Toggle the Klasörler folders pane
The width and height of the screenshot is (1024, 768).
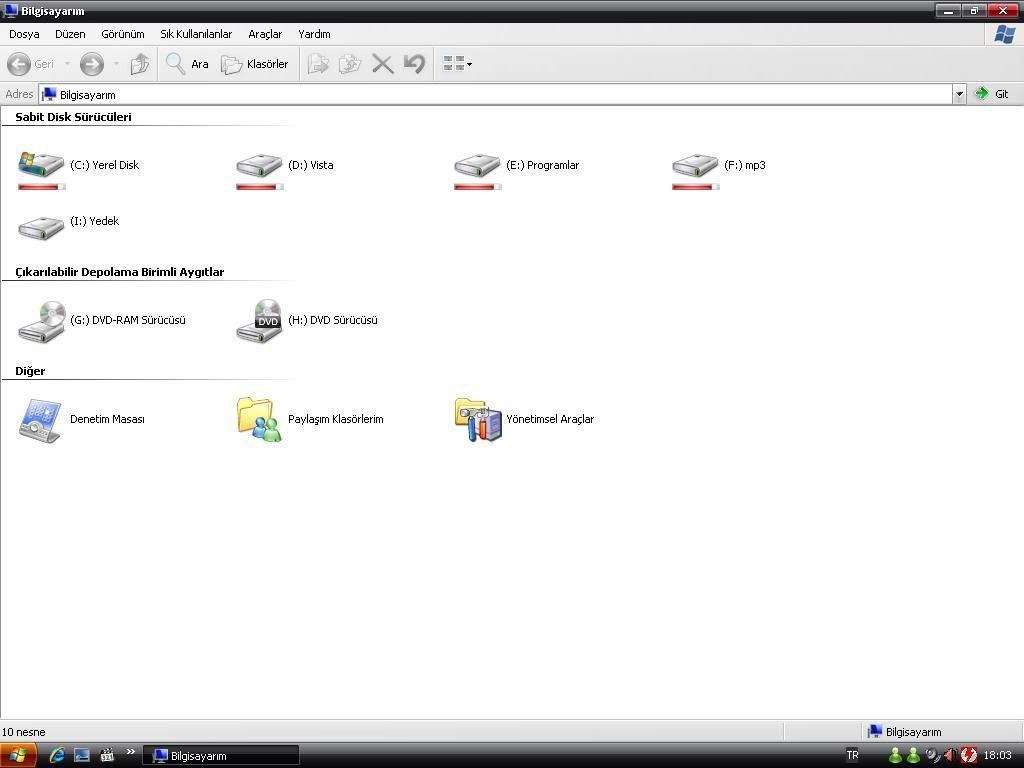(x=255, y=64)
